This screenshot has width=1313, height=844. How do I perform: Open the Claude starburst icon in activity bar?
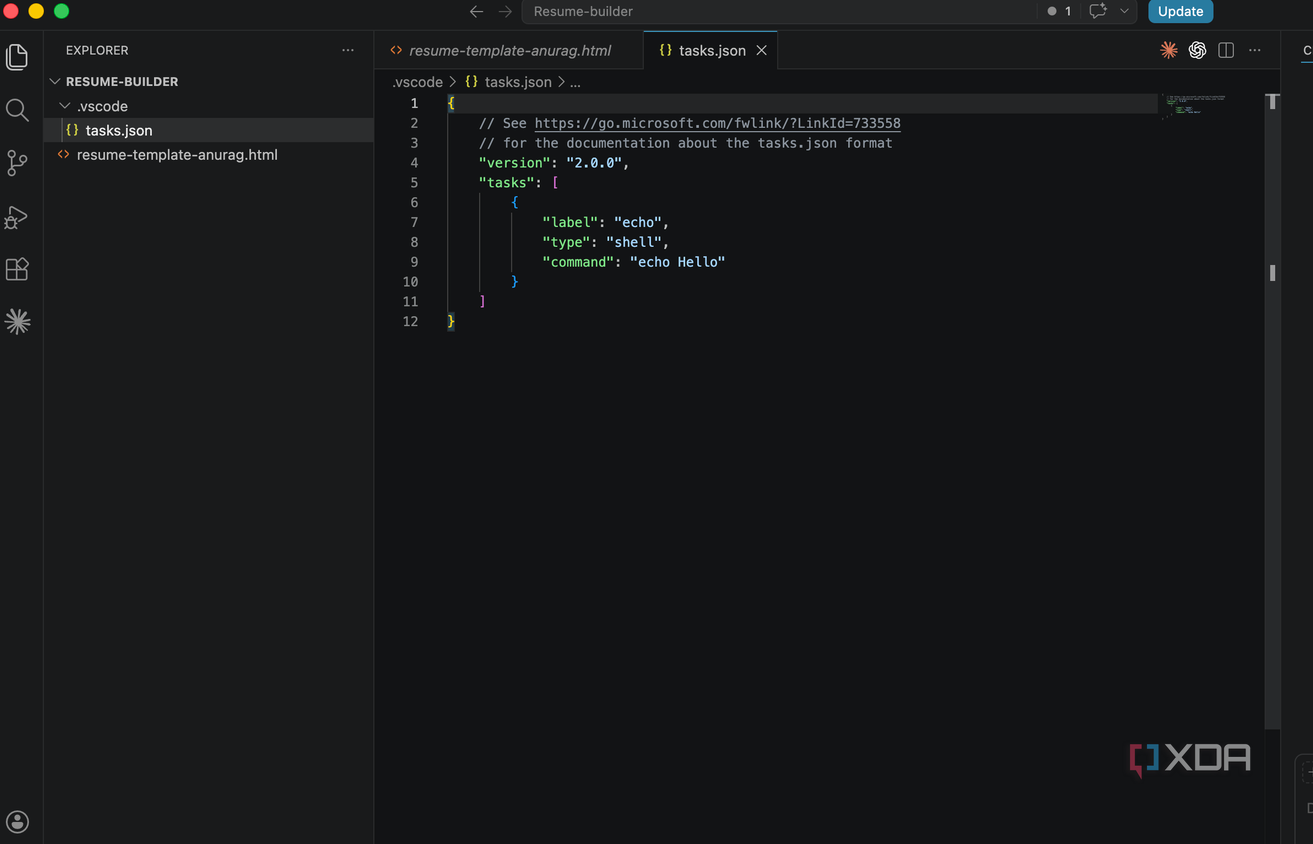click(x=17, y=321)
